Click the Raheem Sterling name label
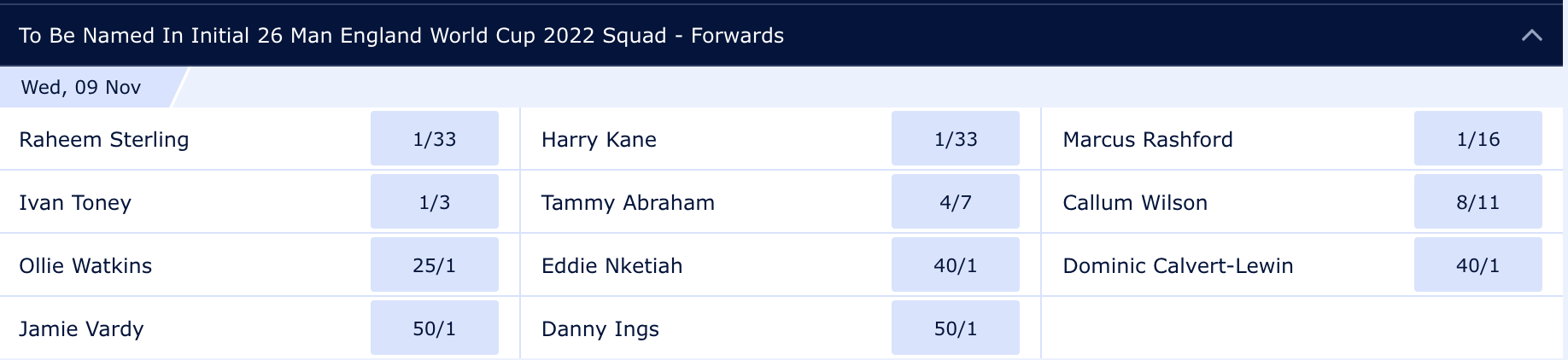1568x360 pixels. 104,140
